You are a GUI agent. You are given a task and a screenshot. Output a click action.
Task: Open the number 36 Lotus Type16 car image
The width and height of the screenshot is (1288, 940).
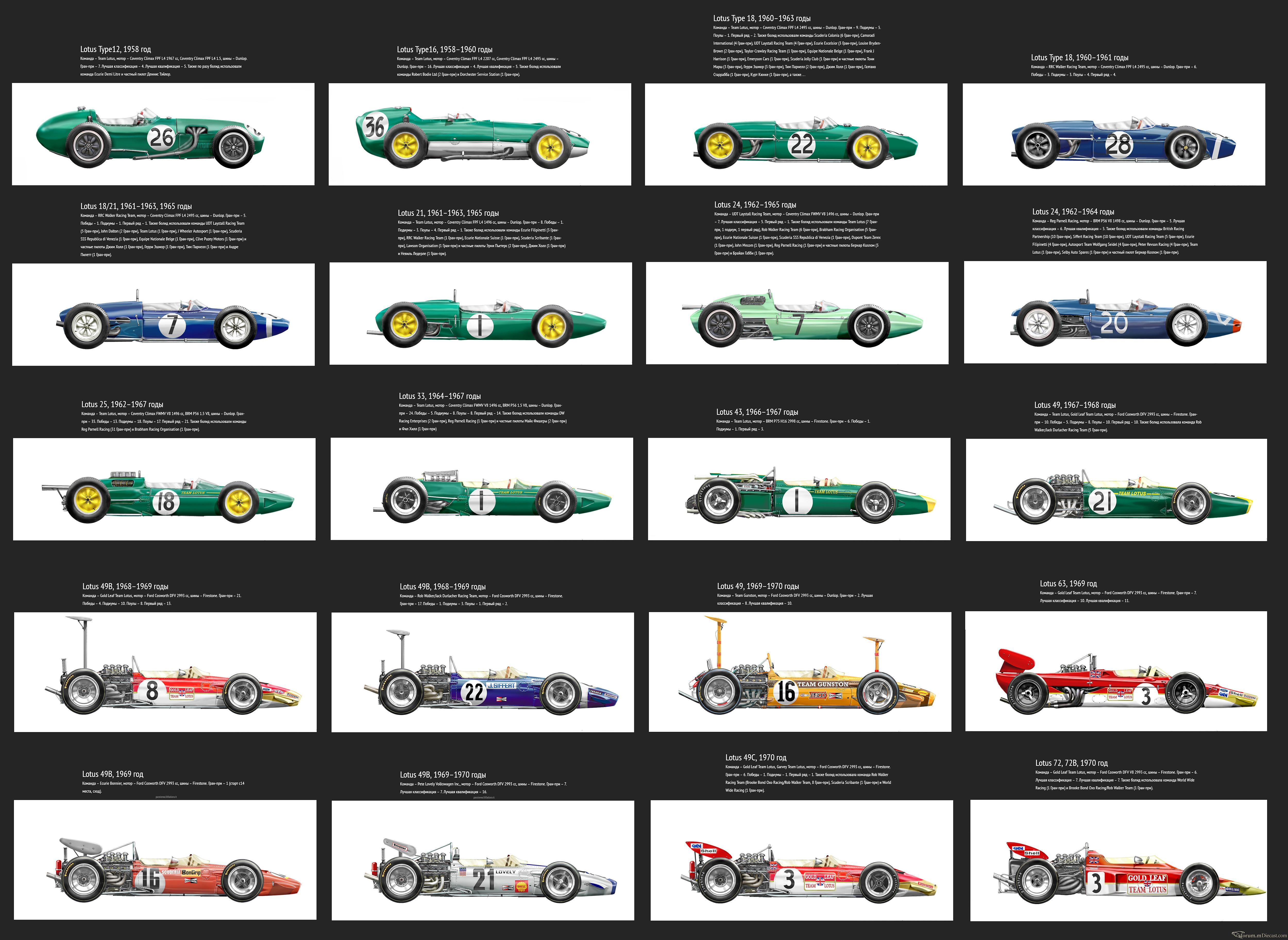[480, 134]
